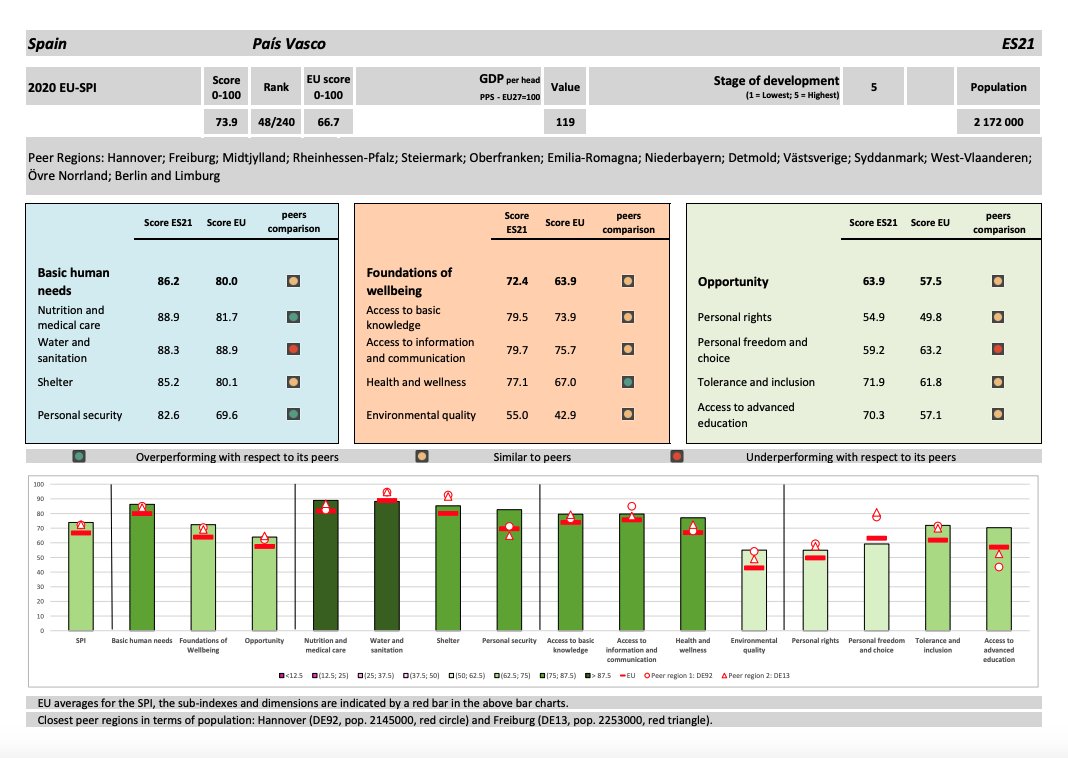Select the Tolerance and inclusion score "71.9"

874,382
